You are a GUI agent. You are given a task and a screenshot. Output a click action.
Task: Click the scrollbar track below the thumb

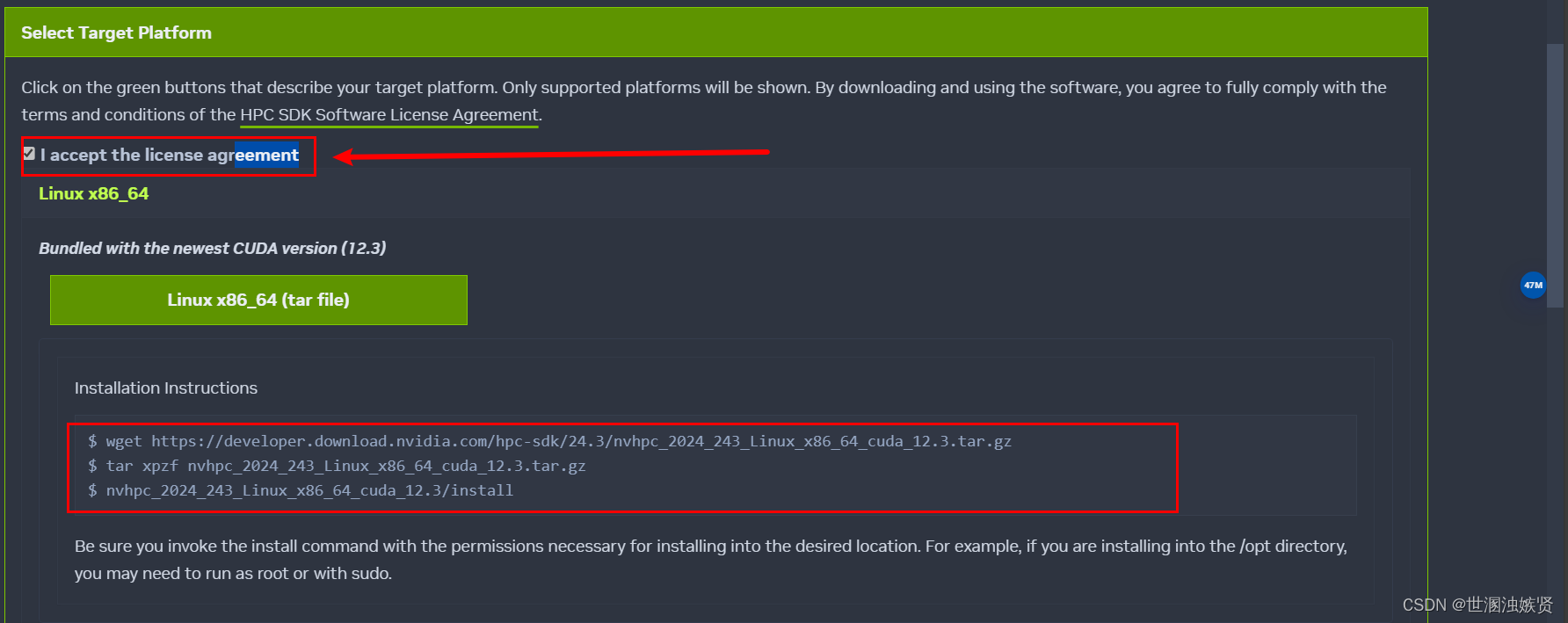pyautogui.click(x=1555, y=457)
